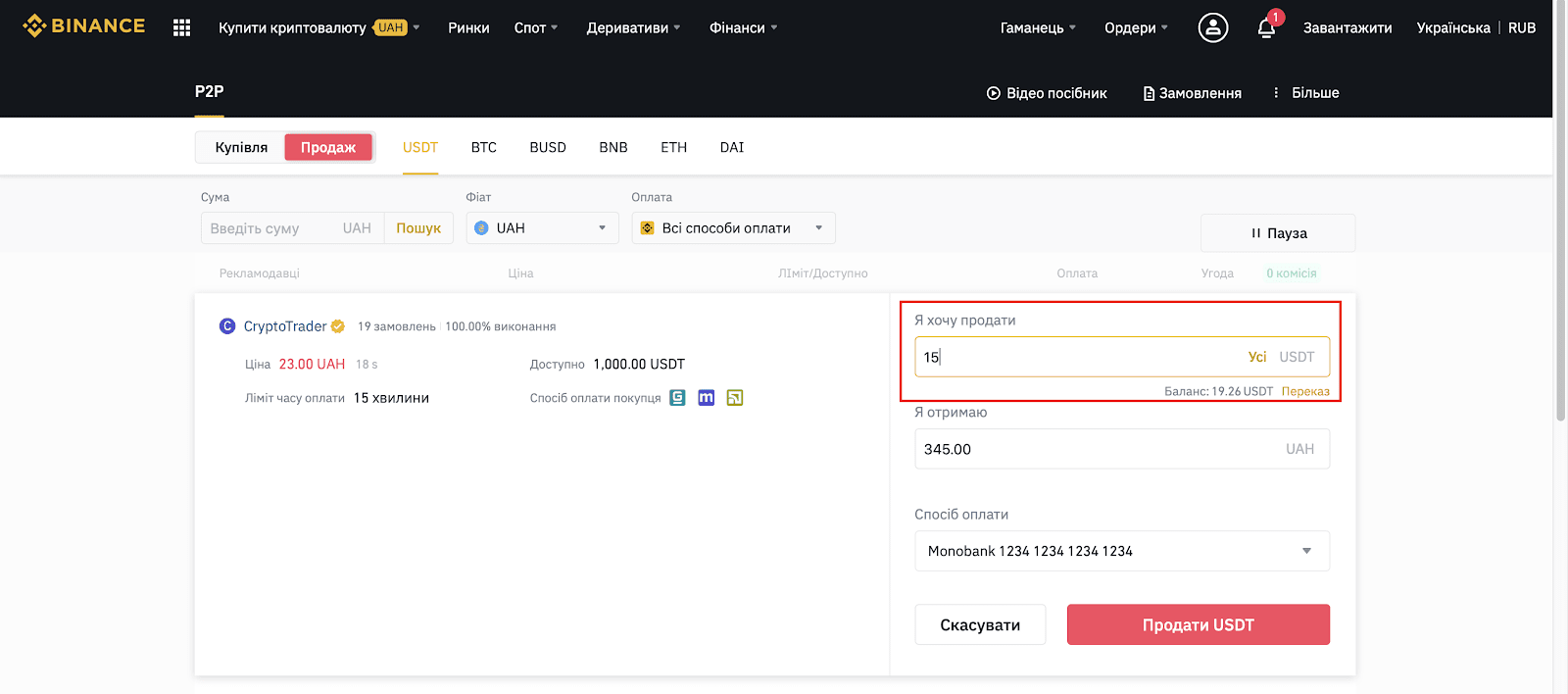The height and width of the screenshot is (694, 1568).
Task: Focus the Я хочу продати amount field
Action: [1122, 357]
